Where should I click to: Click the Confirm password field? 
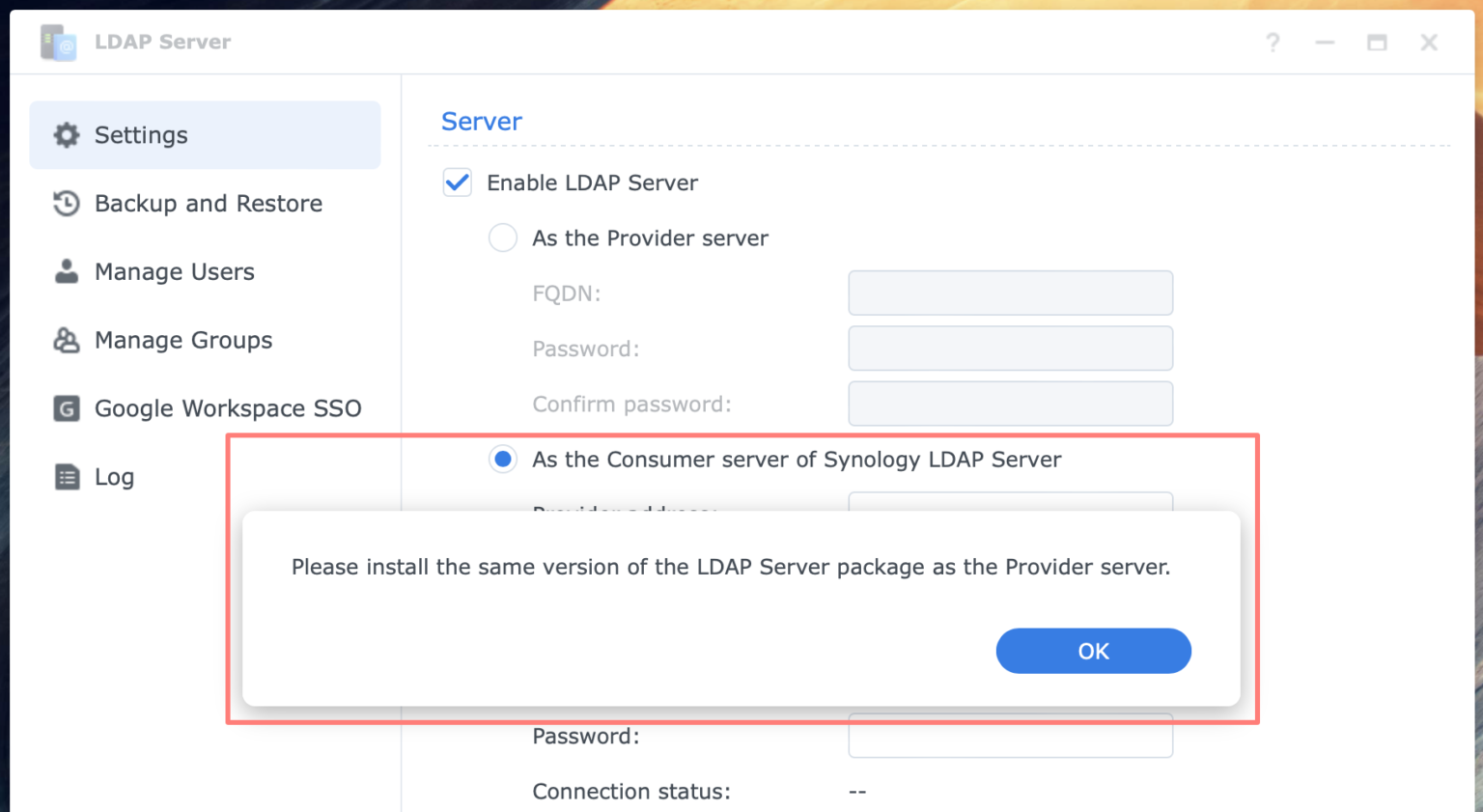pyautogui.click(x=1010, y=404)
